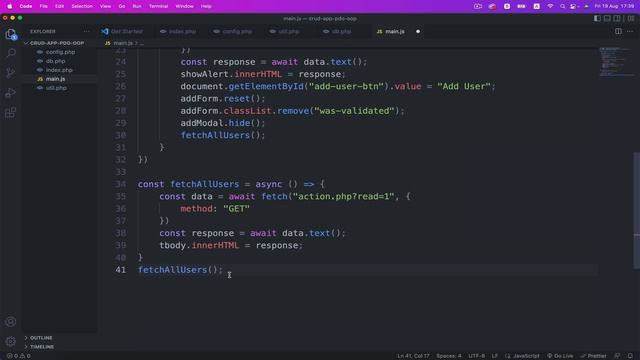Image resolution: width=640 pixels, height=360 pixels.
Task: Open Customize Layout icon
Action: pyautogui.click(x=631, y=18)
